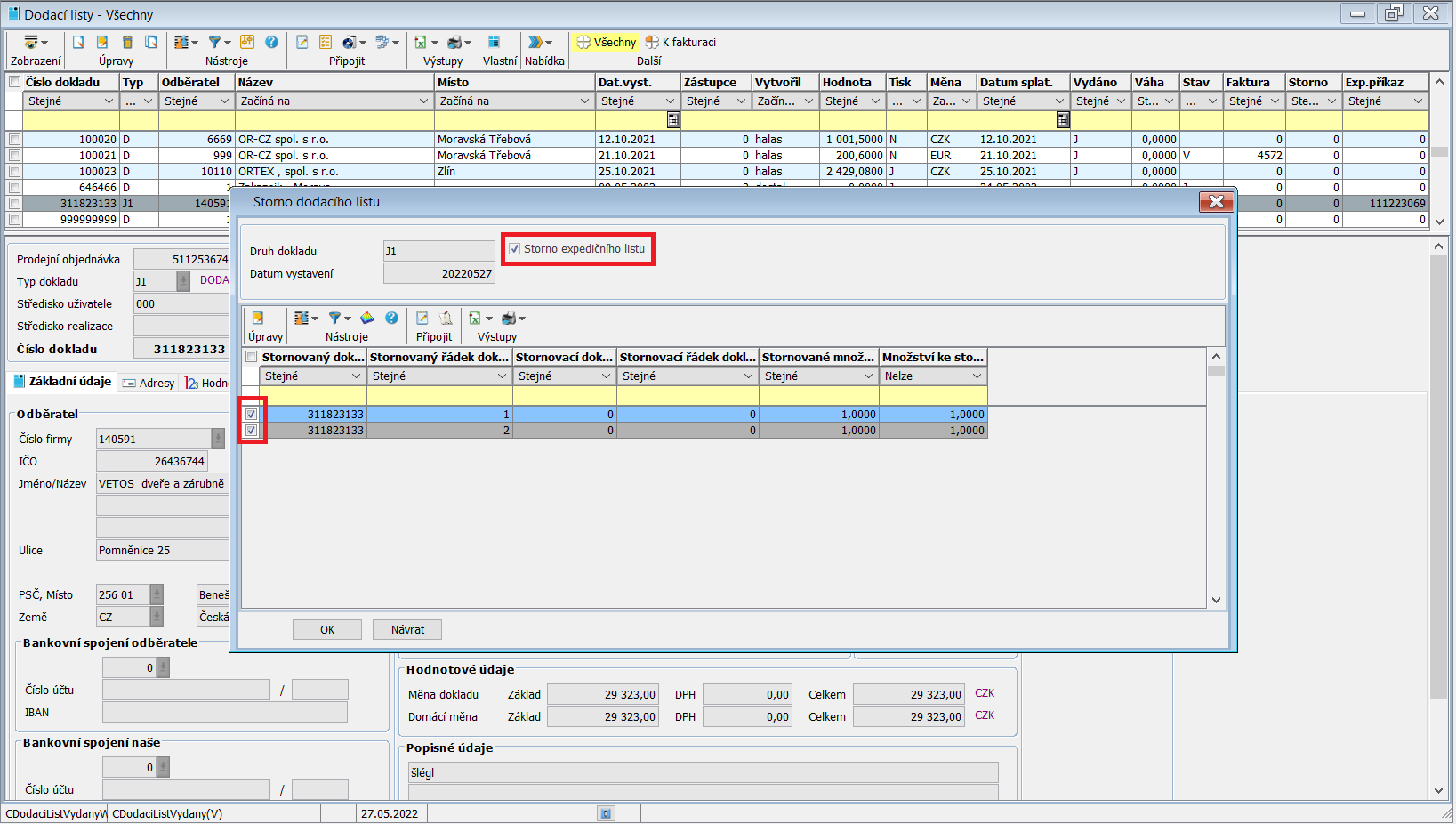Switch to the Adresy tab
The width and height of the screenshot is (1456, 824).
149,383
